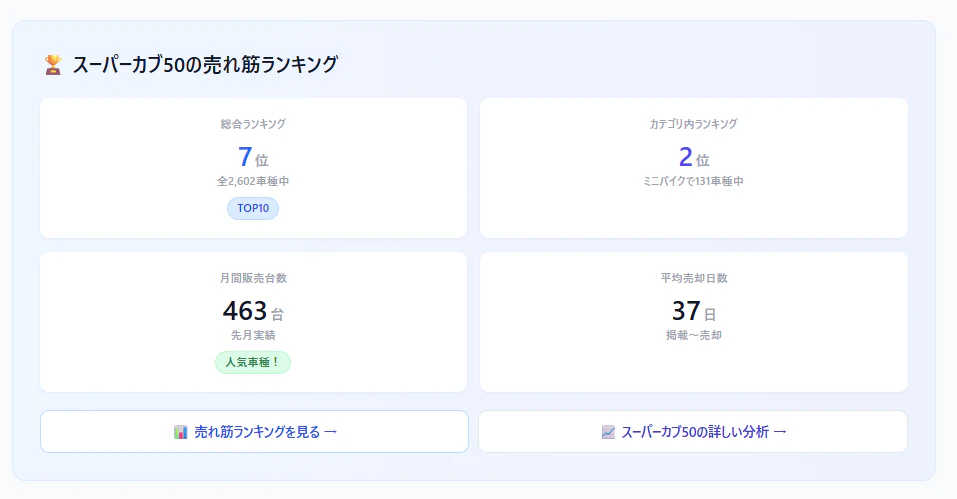Click the text 掲載〜売却
This screenshot has height=499, width=957.
(x=693, y=336)
